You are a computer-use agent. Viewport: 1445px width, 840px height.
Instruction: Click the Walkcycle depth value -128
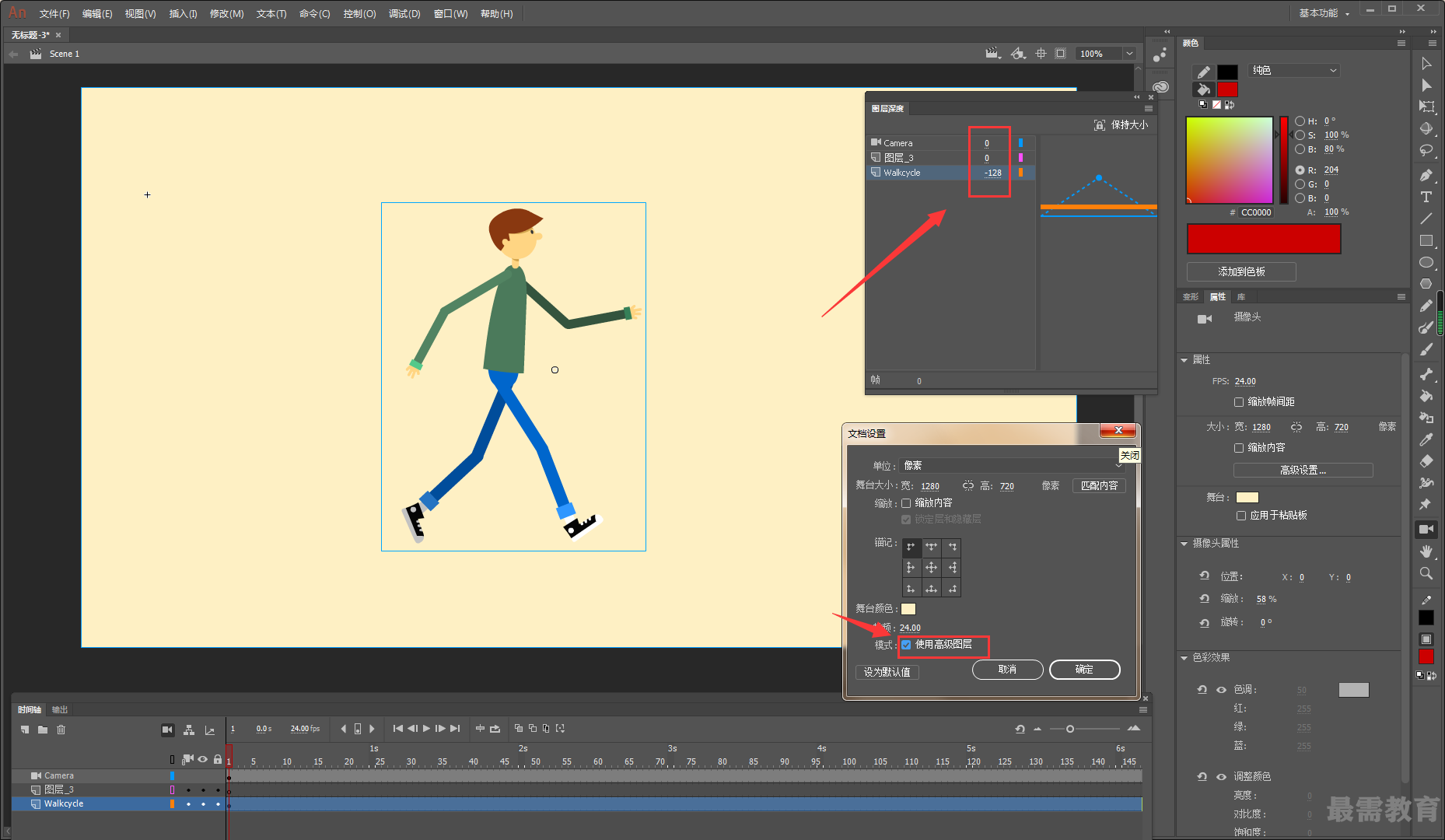point(993,173)
